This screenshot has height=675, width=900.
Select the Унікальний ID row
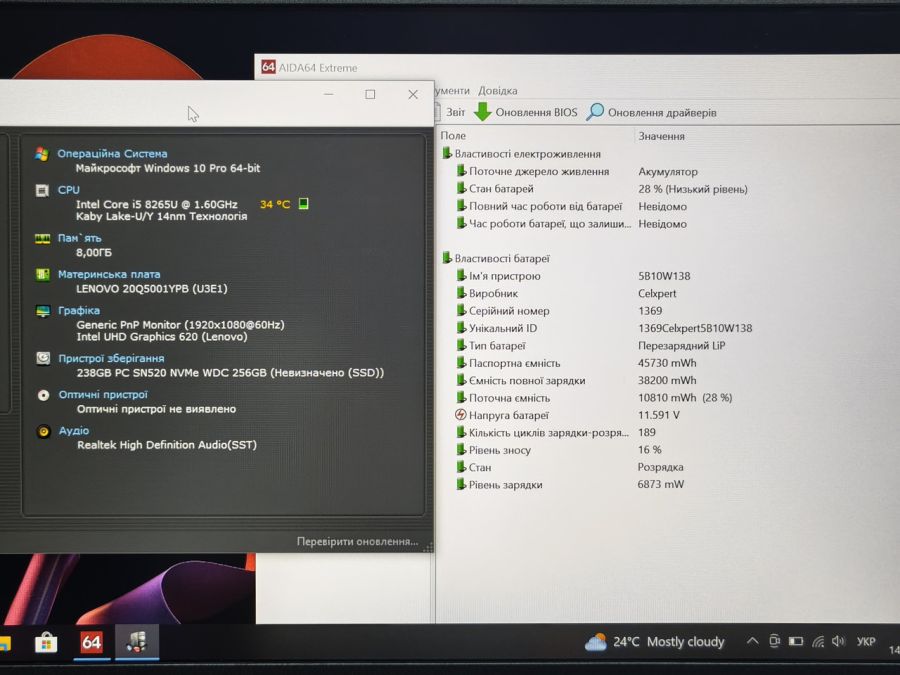(x=604, y=328)
